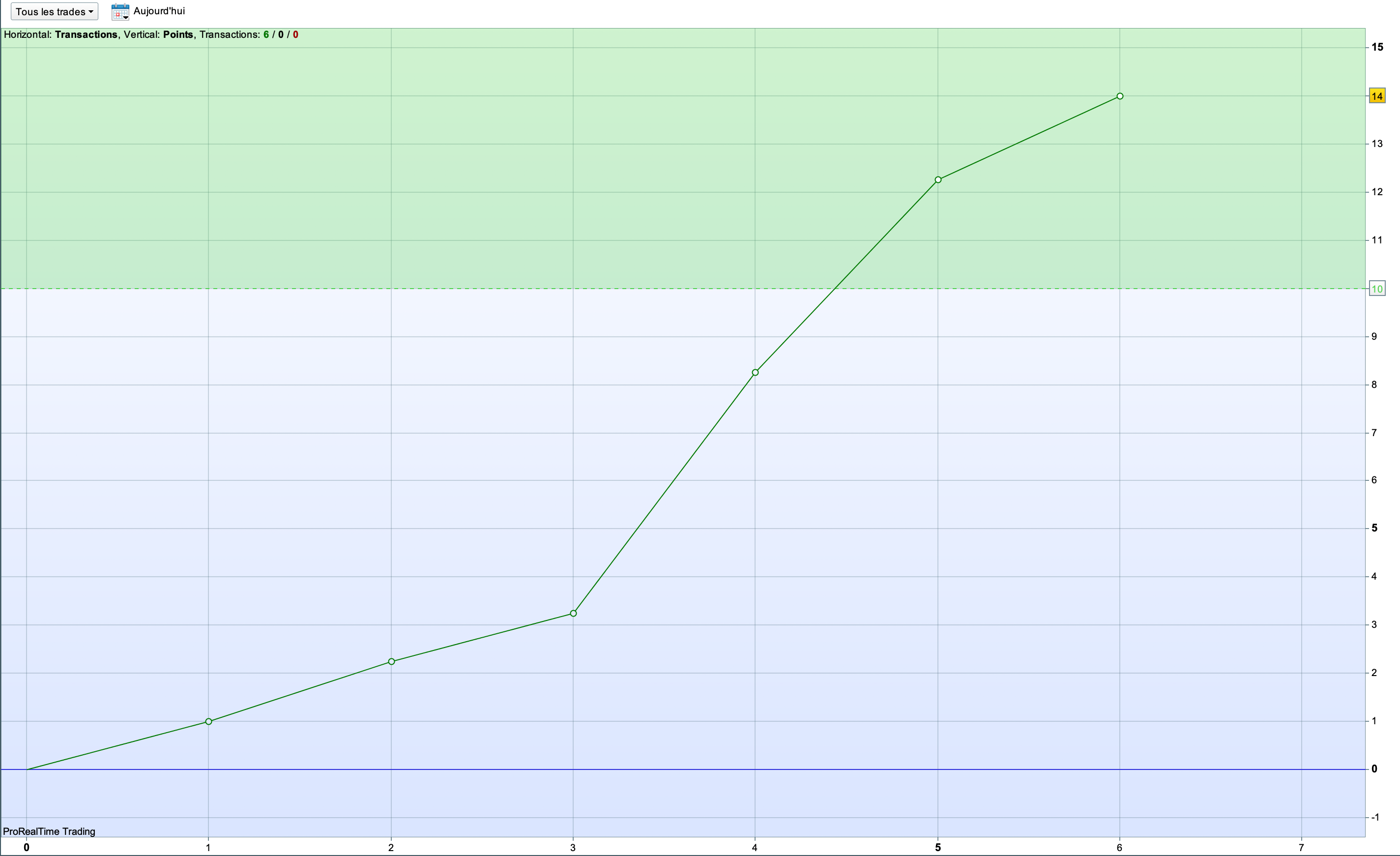The width and height of the screenshot is (1400, 856).
Task: Select the data point at transaction 4
Action: pyautogui.click(x=755, y=372)
